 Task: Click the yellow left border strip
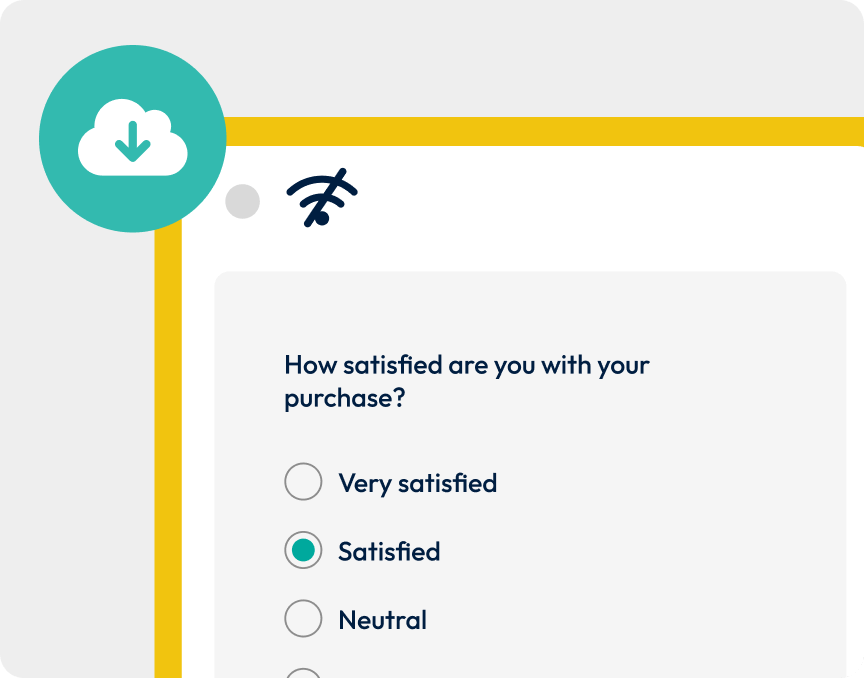[x=168, y=450]
